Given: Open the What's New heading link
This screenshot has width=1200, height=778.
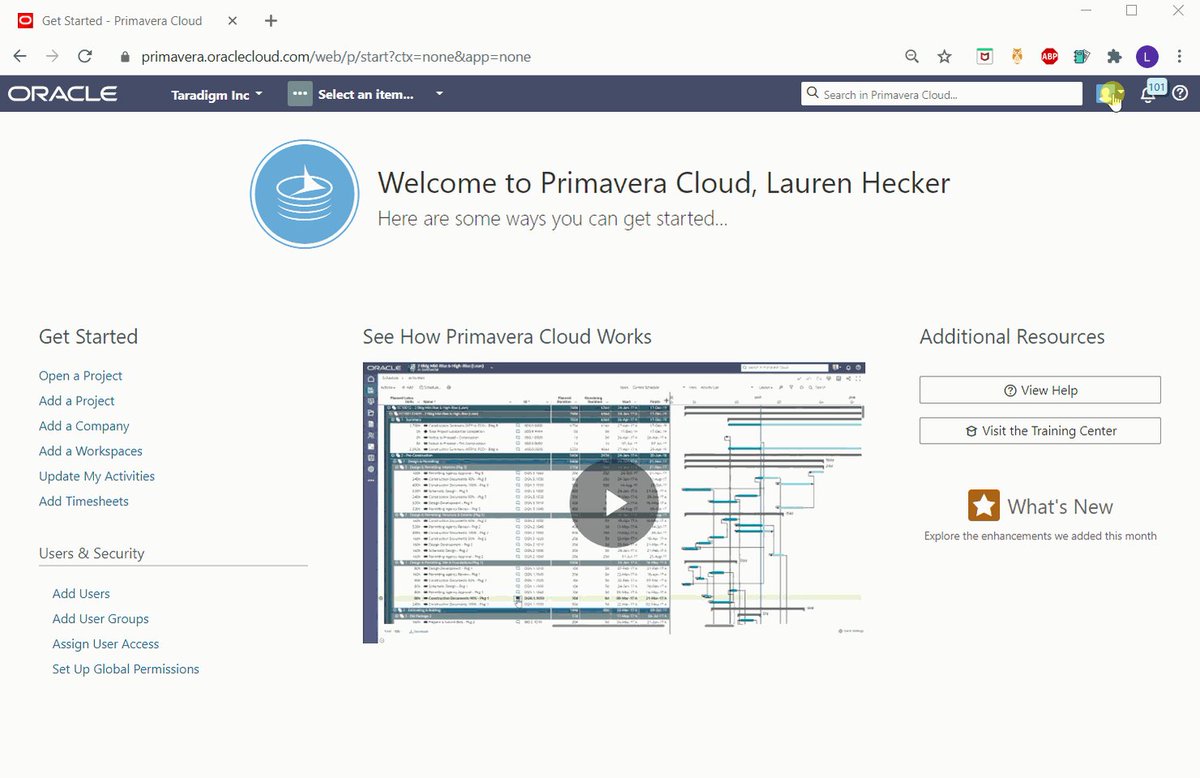Looking at the screenshot, I should pyautogui.click(x=1060, y=507).
